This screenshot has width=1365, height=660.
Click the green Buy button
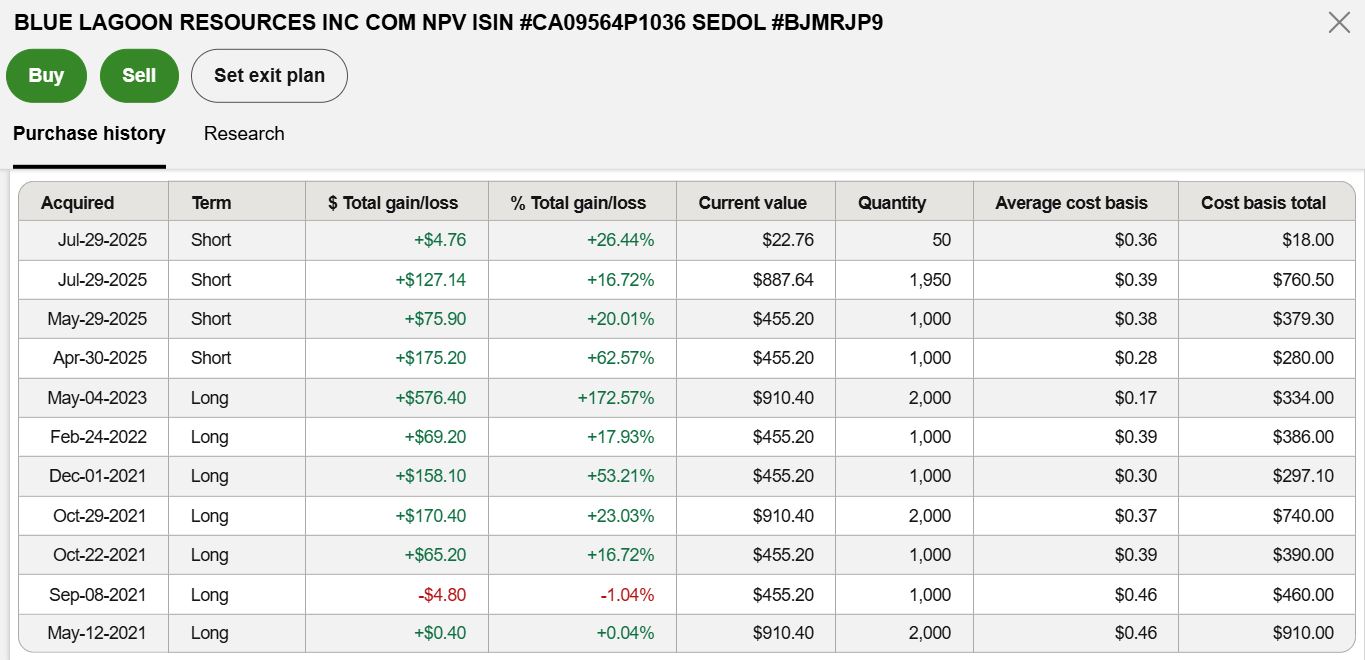tap(46, 75)
